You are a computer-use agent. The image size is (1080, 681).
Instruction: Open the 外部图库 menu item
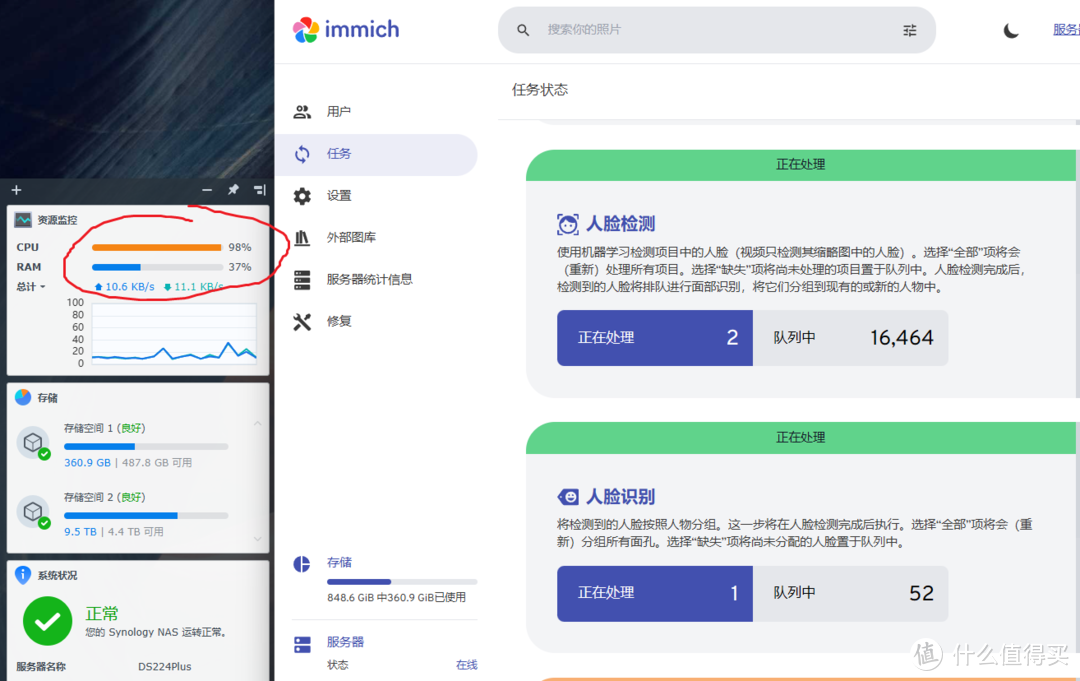click(x=302, y=238)
